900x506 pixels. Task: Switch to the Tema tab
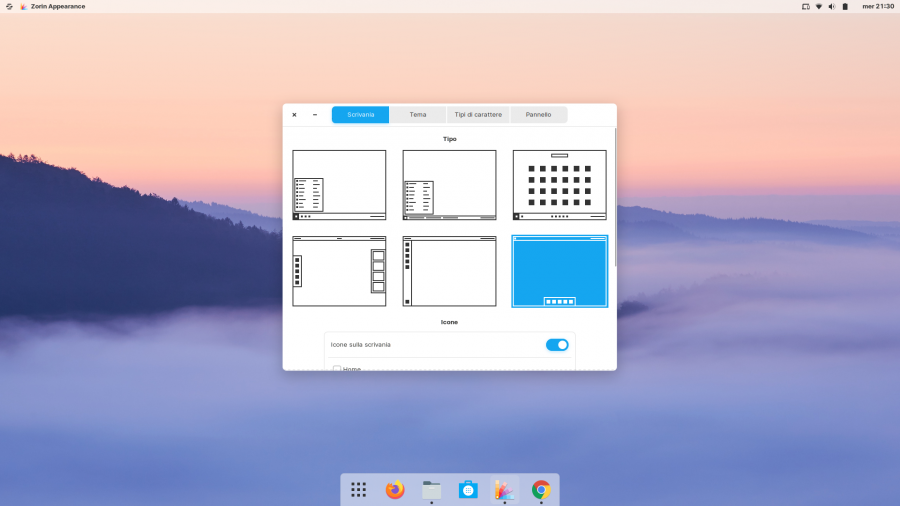[x=418, y=115]
